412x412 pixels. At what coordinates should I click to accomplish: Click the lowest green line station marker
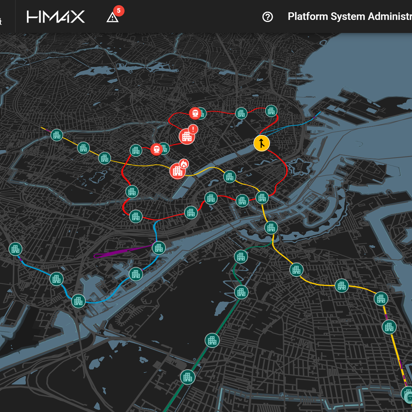pyautogui.click(x=187, y=377)
